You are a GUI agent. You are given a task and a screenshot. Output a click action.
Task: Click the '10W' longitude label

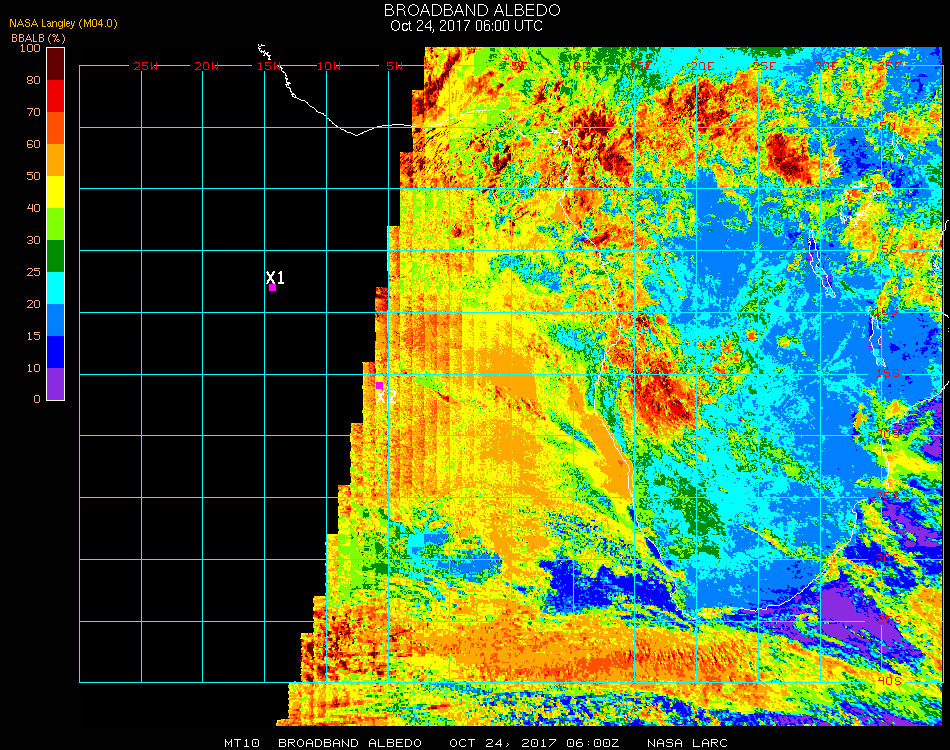click(329, 66)
